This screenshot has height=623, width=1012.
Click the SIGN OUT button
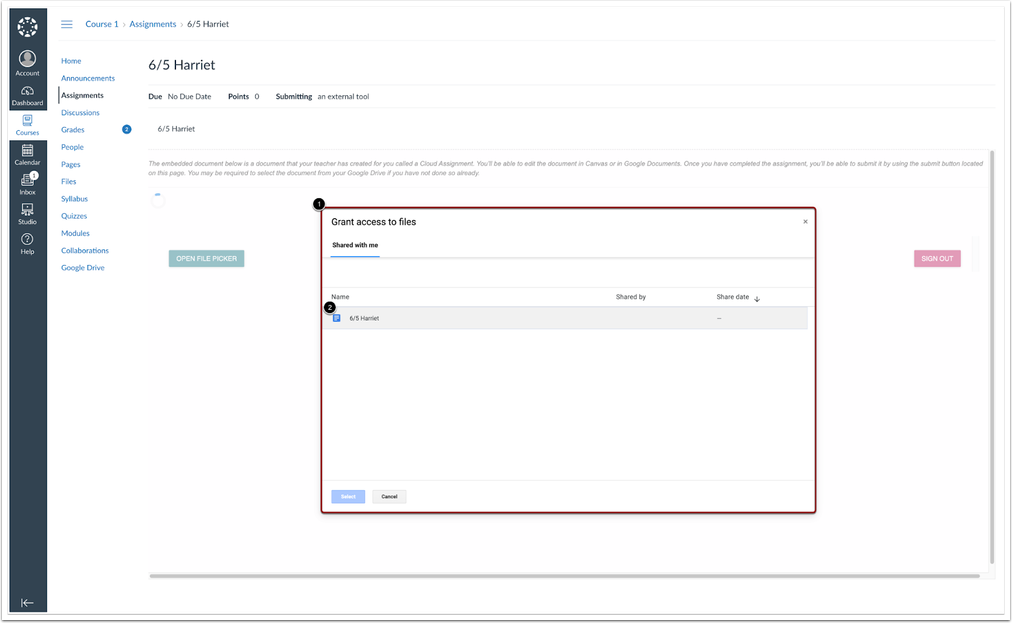936,258
